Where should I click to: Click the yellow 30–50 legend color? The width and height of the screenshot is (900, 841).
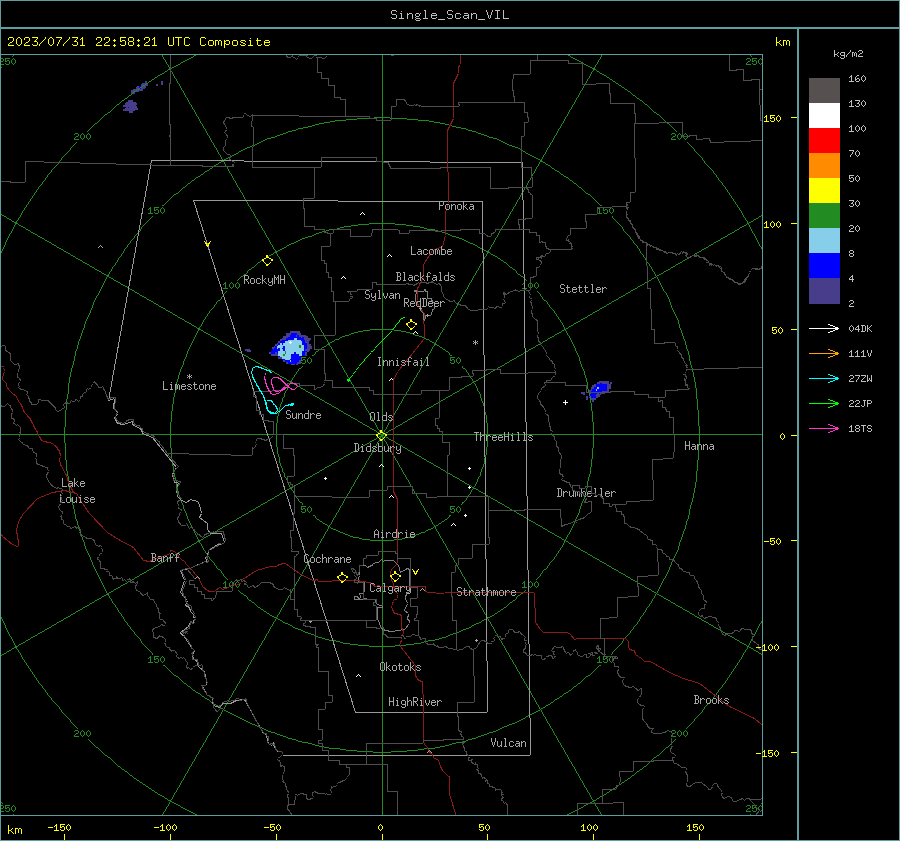[x=824, y=191]
